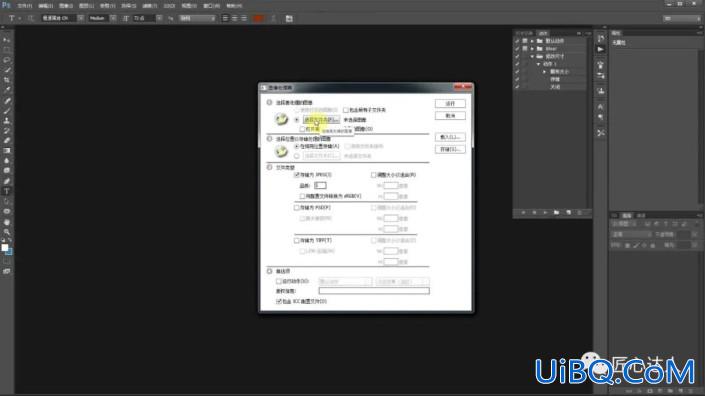Expand the '图像大小' action step
This screenshot has height=396, width=705.
(x=544, y=72)
